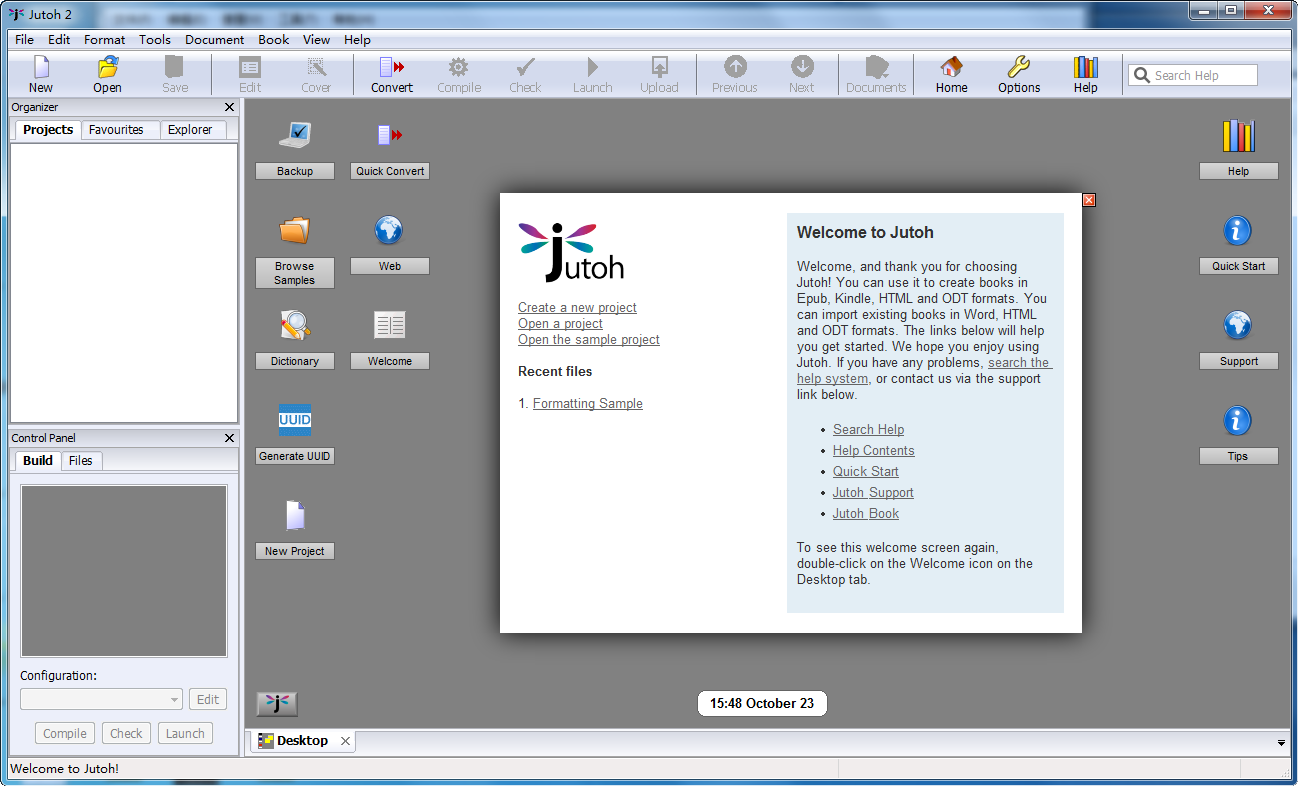Open the Document menu
1299x787 pixels.
click(214, 40)
